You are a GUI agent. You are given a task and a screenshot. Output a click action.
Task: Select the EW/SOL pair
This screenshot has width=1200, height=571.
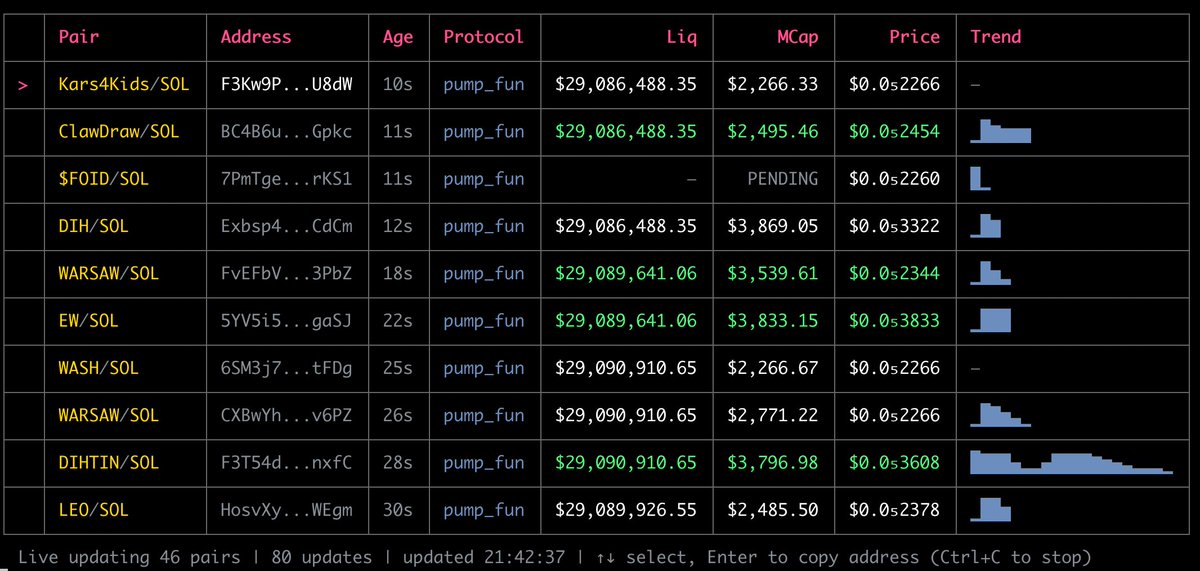(x=88, y=321)
